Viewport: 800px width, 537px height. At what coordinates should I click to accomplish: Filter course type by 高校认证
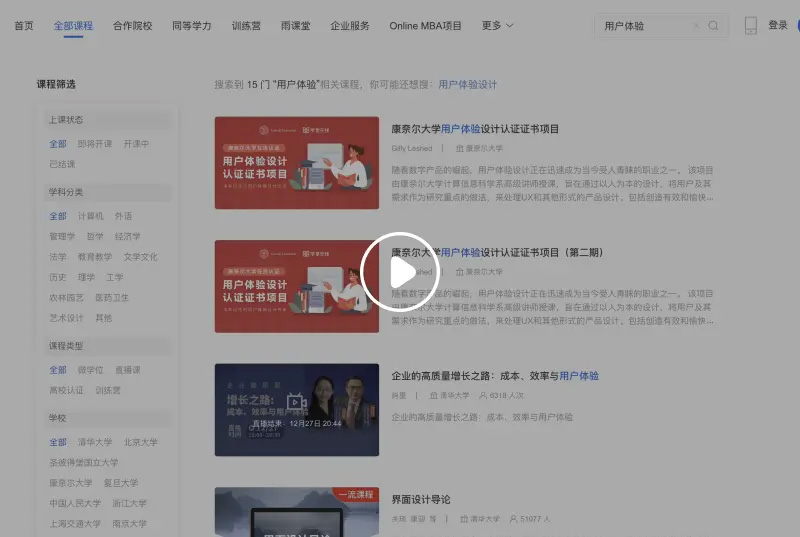click(66, 391)
